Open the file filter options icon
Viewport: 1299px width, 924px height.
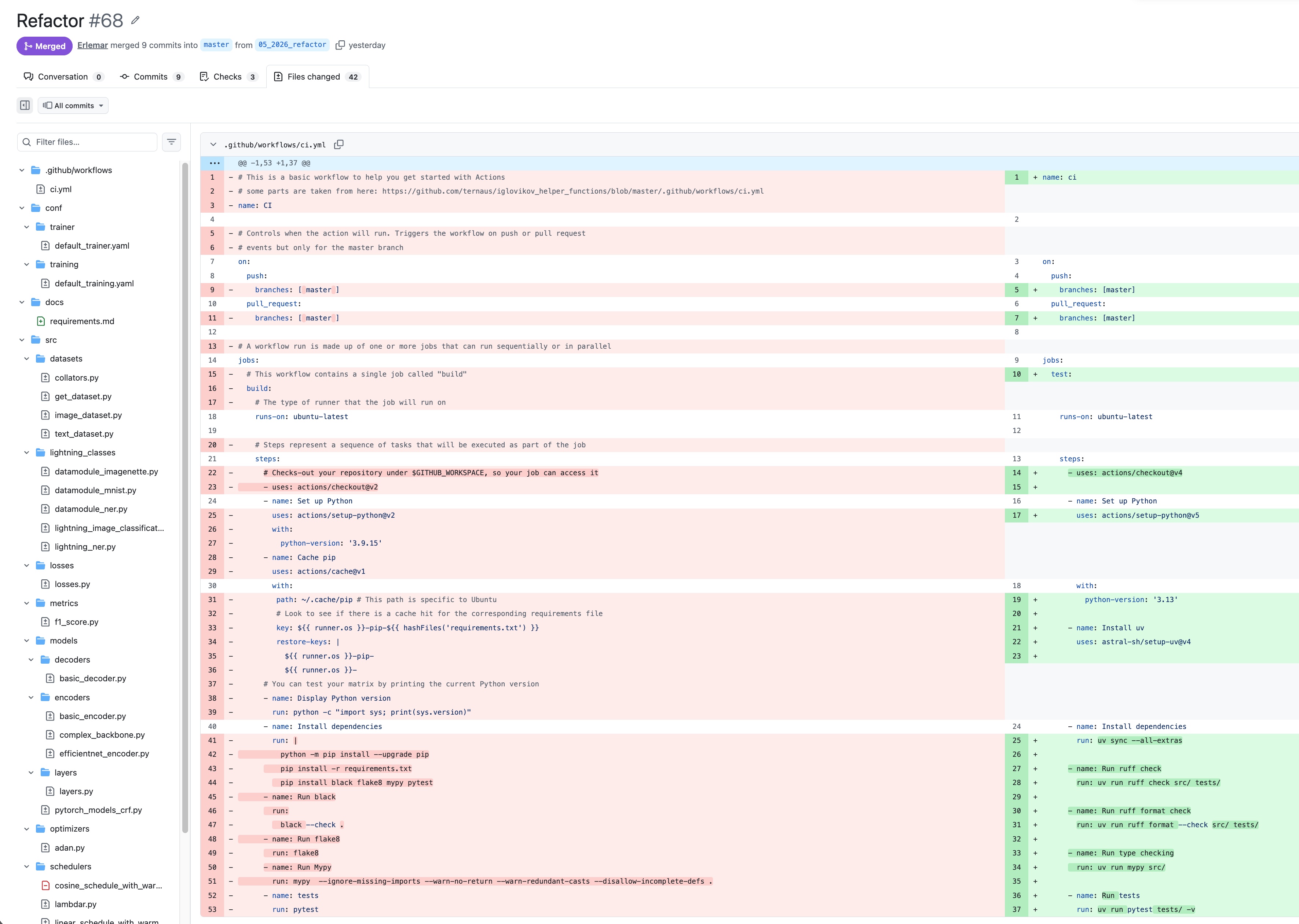point(171,142)
